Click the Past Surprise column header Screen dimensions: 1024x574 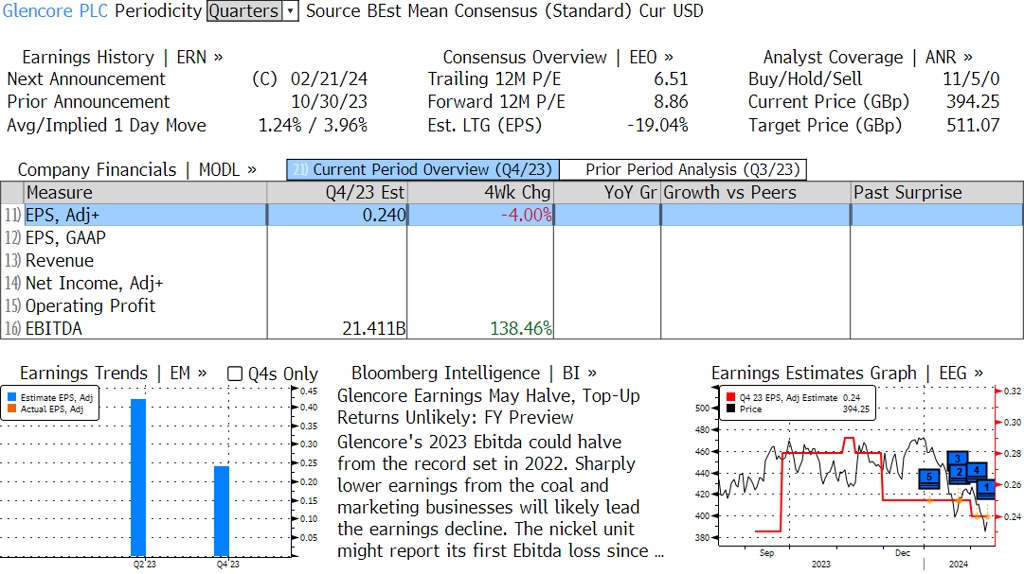937,193
